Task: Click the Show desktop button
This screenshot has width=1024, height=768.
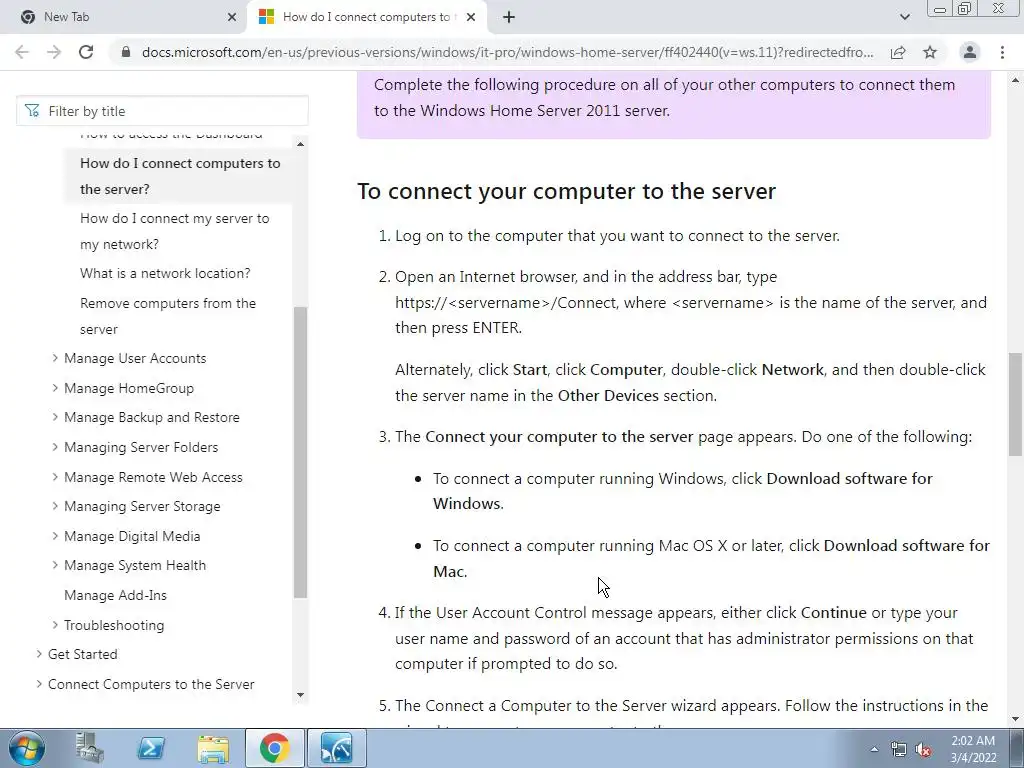Action: pyautogui.click(x=1017, y=748)
